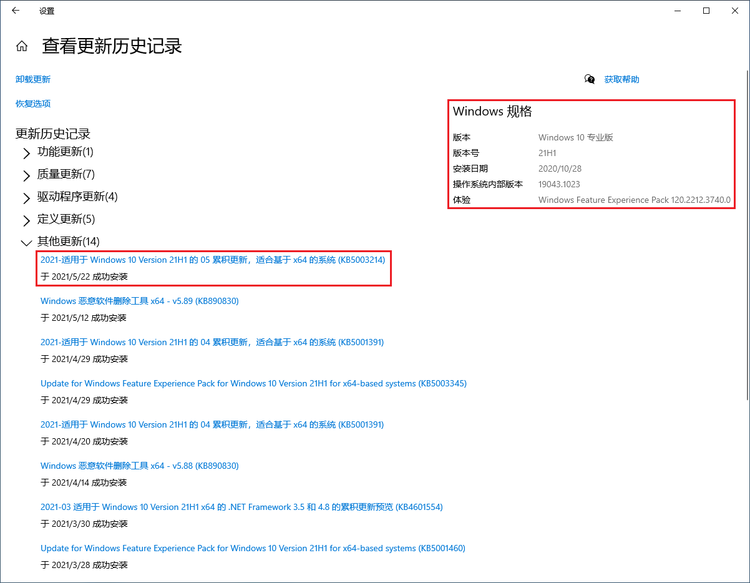Click the get help chat icon
This screenshot has width=750, height=583.
[x=589, y=79]
